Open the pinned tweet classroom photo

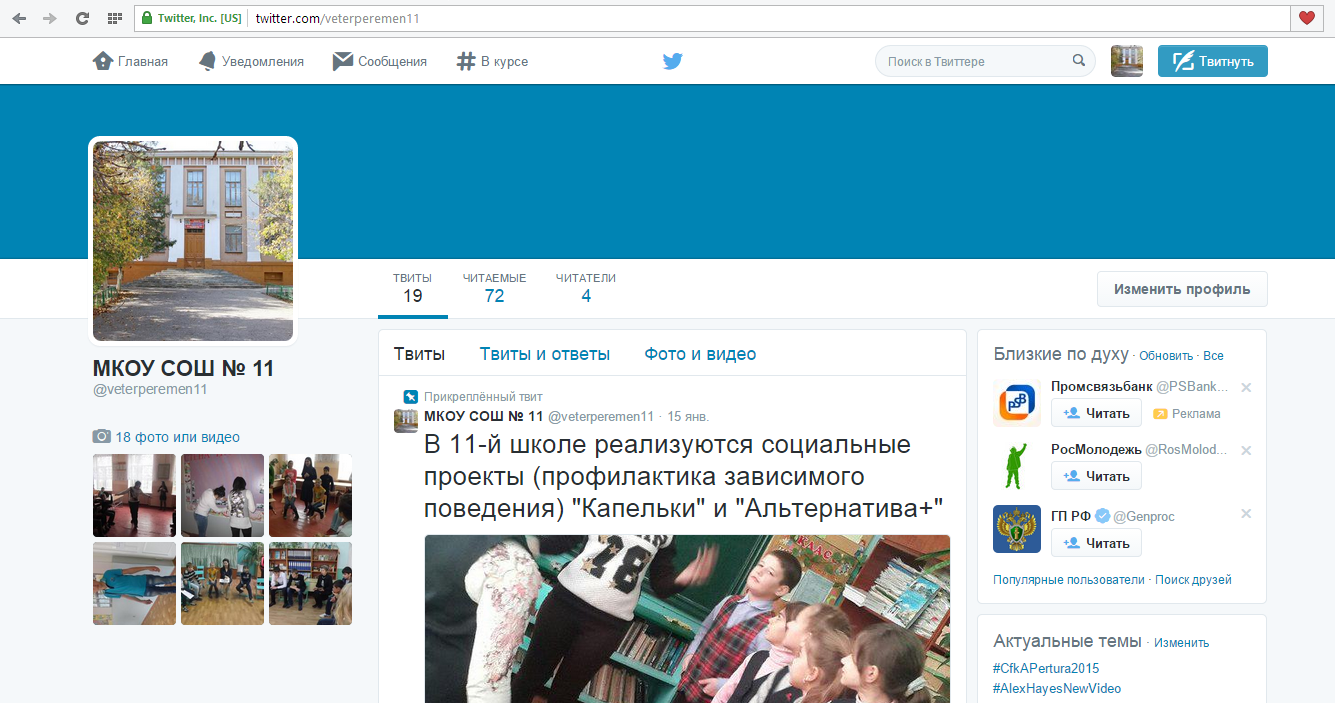click(x=687, y=618)
